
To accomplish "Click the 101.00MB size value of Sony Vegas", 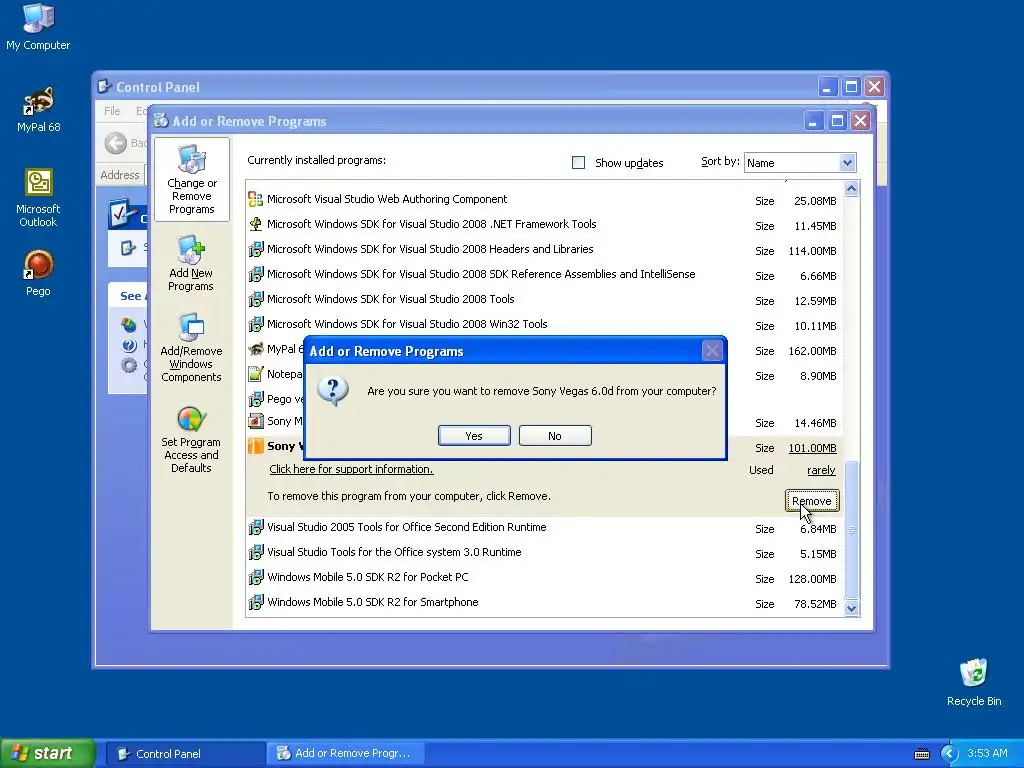I will (812, 448).
